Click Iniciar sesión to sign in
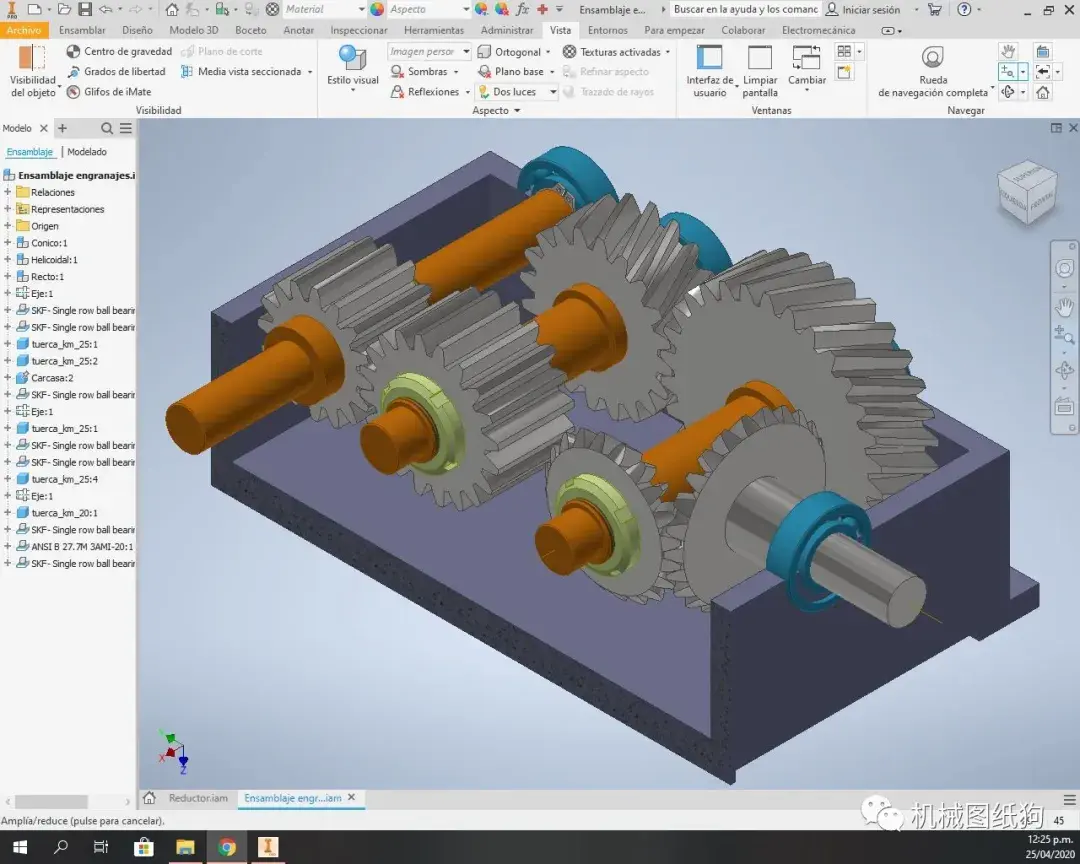Screen dimensions: 1080x864 point(870,10)
